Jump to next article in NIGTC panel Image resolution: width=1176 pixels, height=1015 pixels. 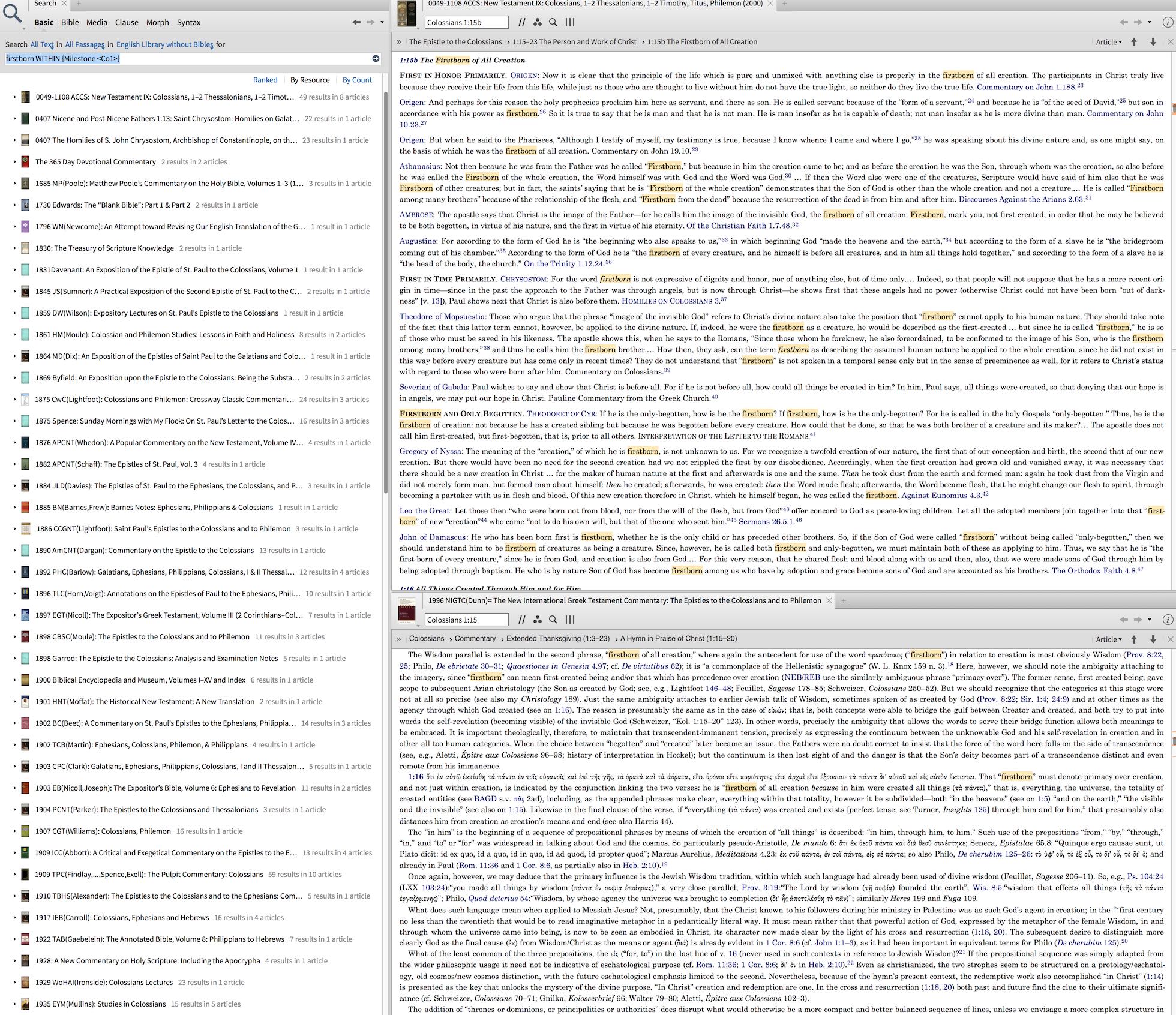[1153, 639]
